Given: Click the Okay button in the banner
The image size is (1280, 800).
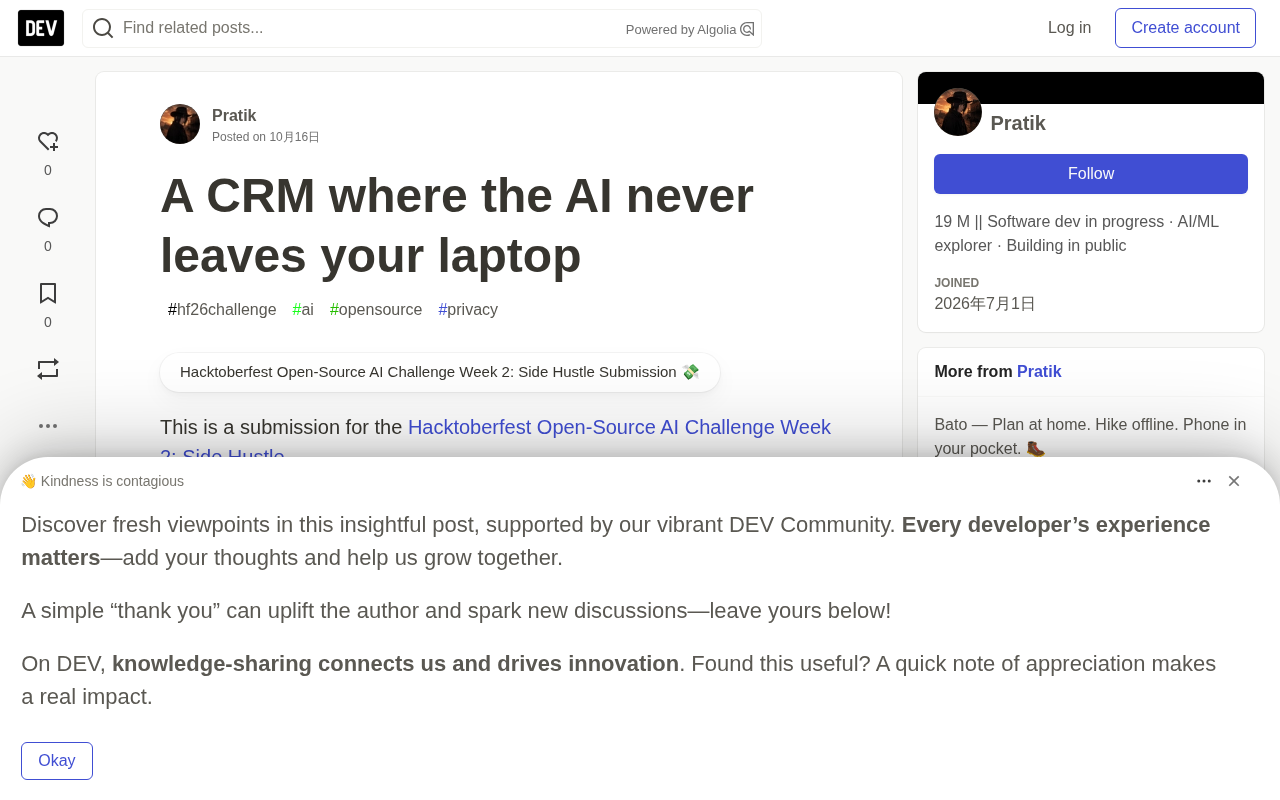Looking at the screenshot, I should pos(57,761).
